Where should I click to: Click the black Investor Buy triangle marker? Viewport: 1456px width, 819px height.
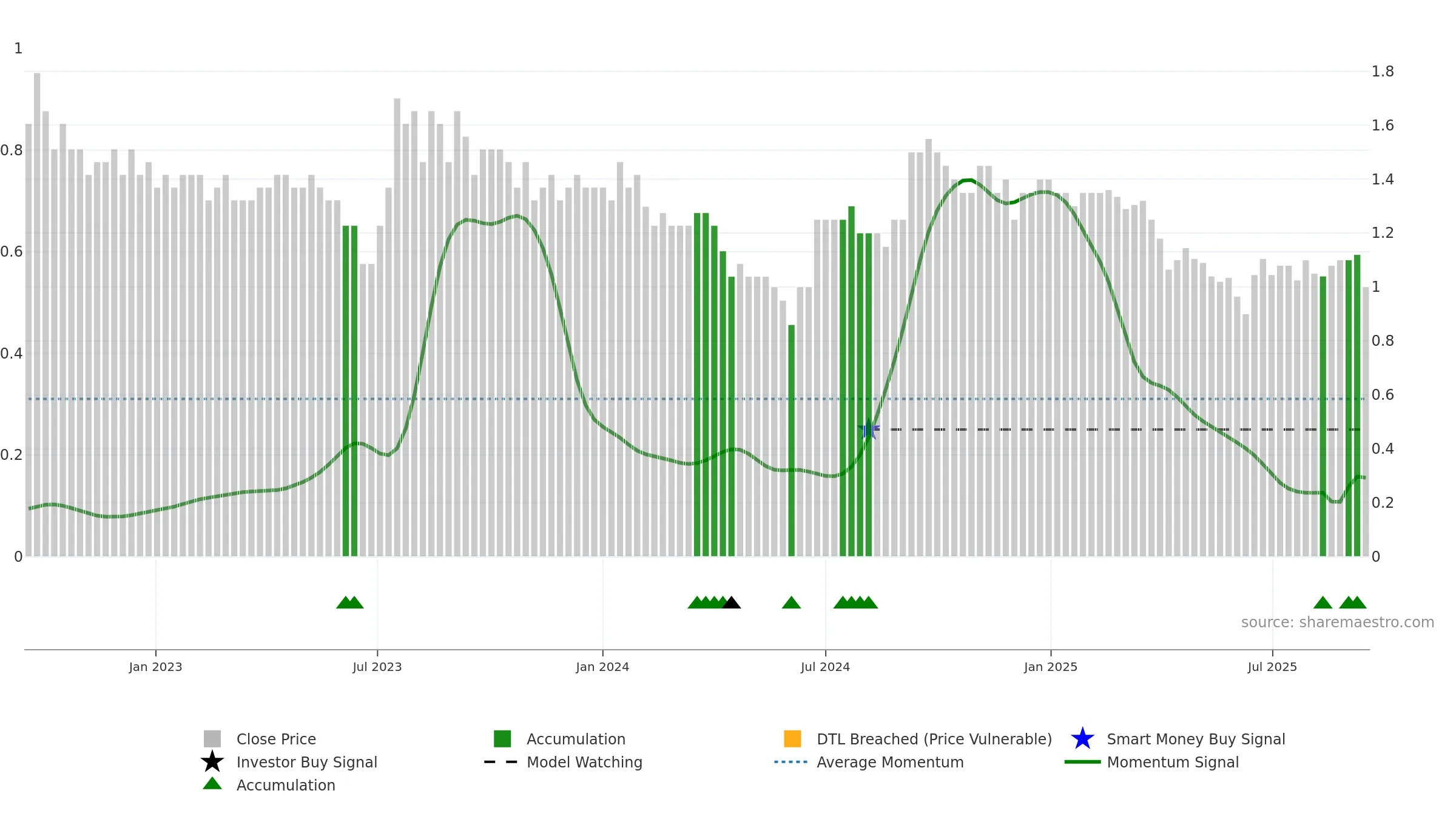click(x=732, y=602)
